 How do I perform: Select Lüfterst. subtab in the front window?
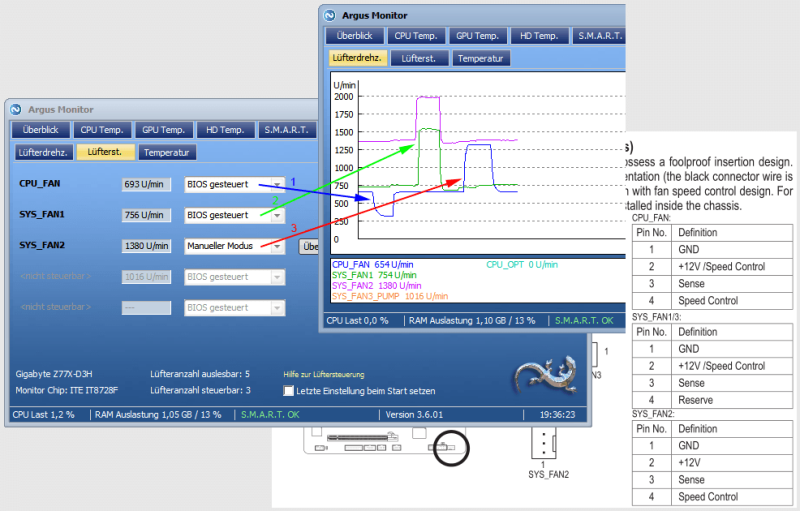[419, 58]
